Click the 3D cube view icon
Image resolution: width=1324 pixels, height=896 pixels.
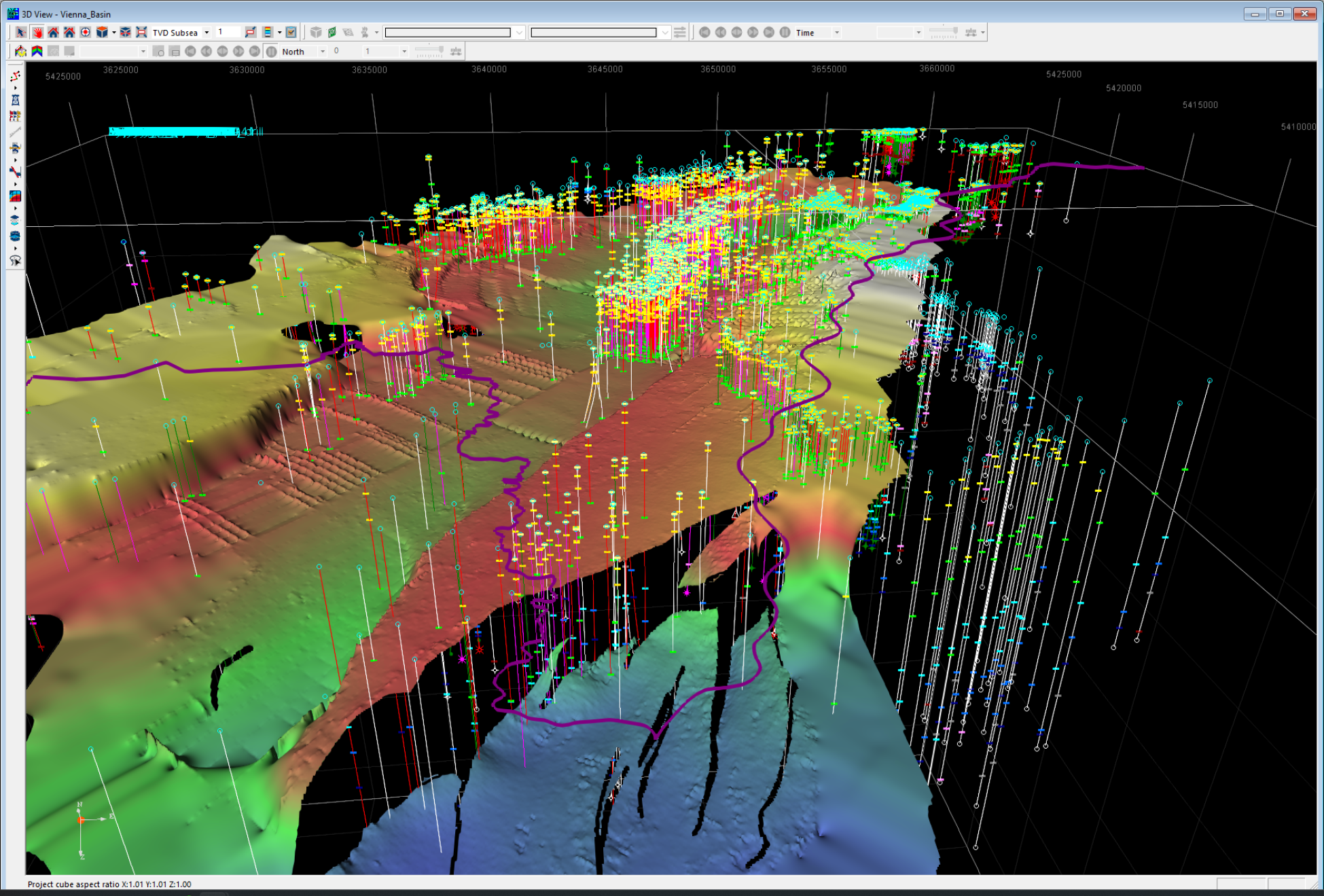pyautogui.click(x=102, y=32)
